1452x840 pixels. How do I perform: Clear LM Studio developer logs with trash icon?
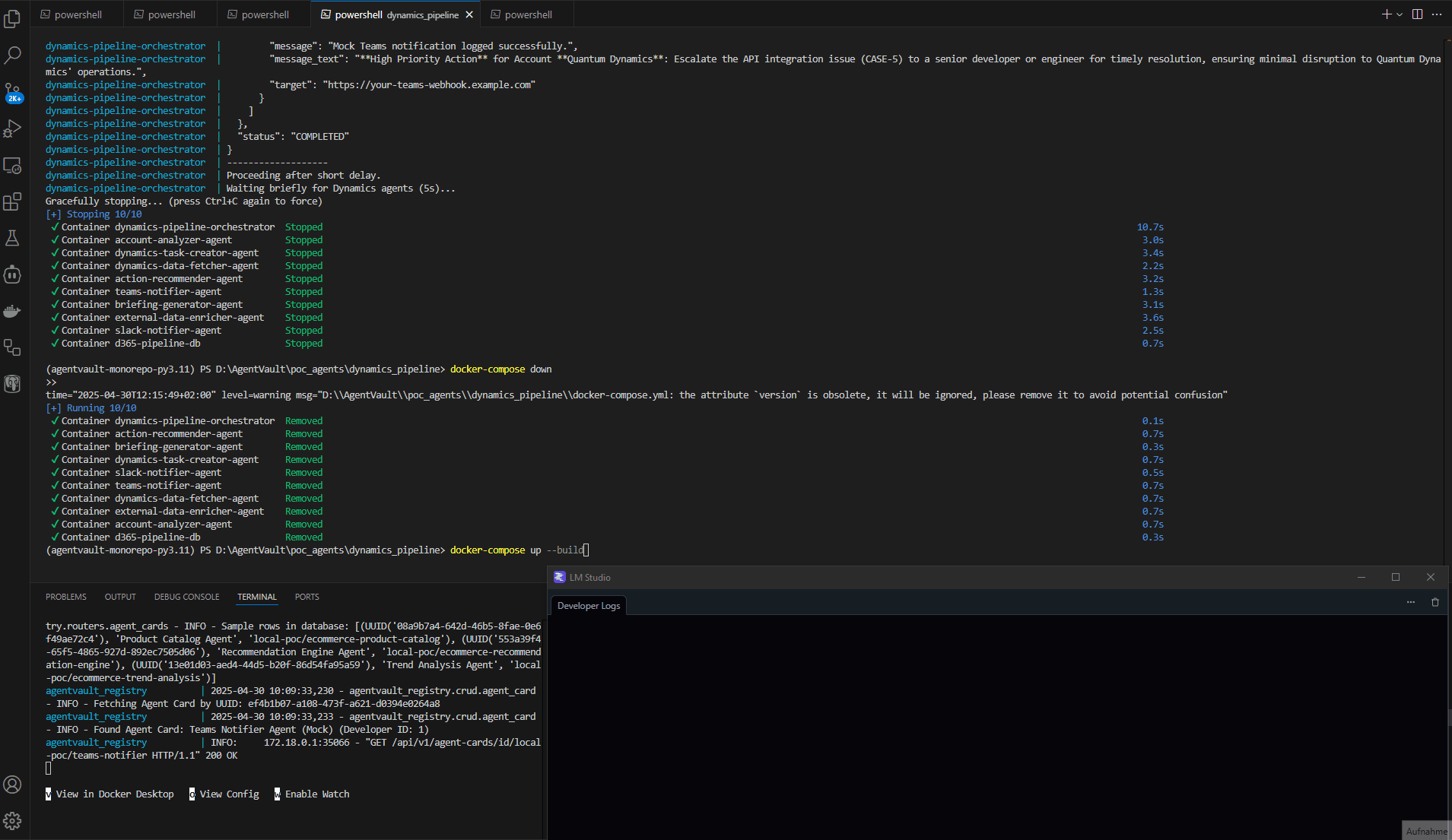1435,602
